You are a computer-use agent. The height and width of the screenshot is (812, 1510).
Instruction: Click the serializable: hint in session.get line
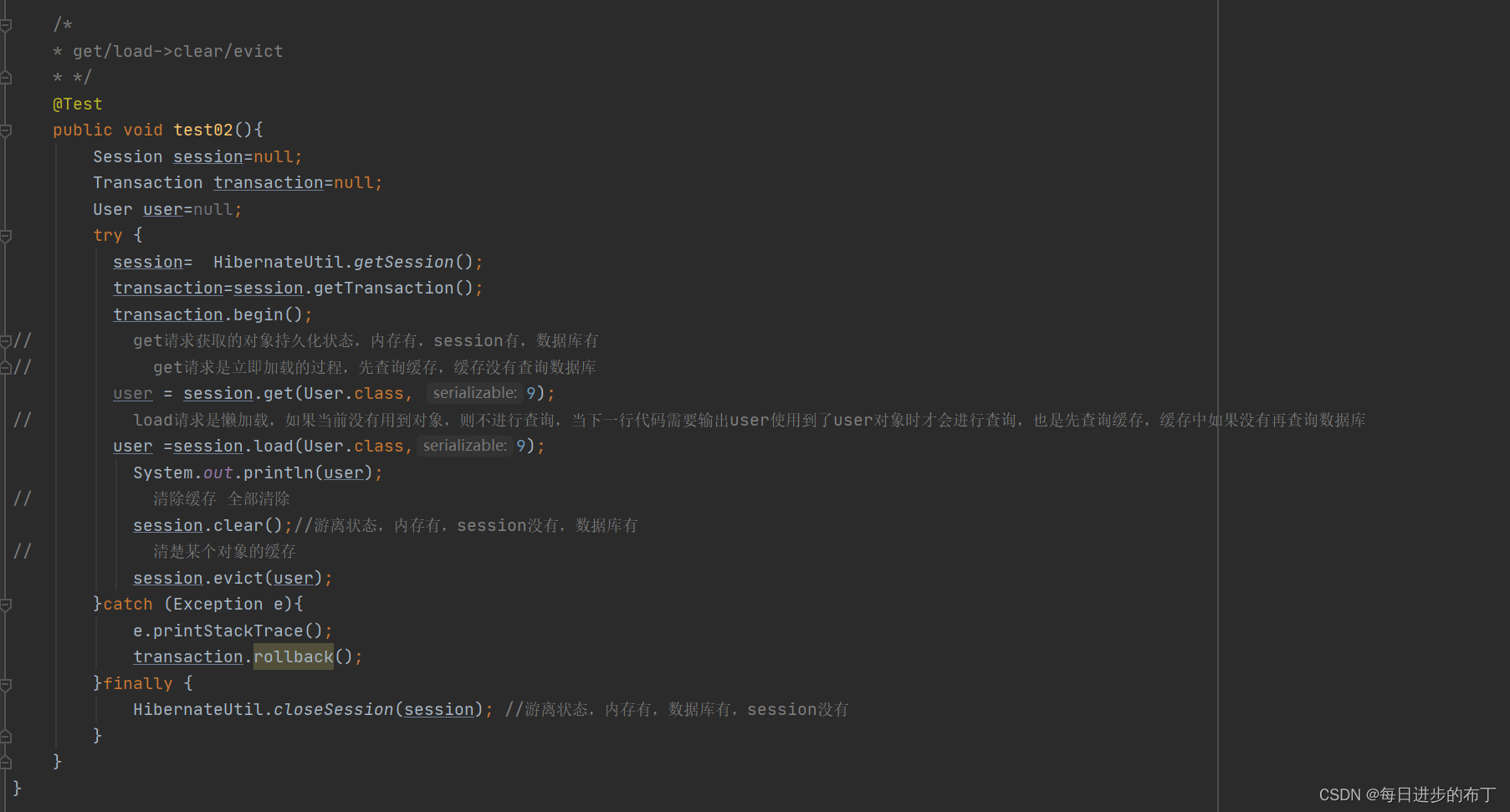(475, 393)
